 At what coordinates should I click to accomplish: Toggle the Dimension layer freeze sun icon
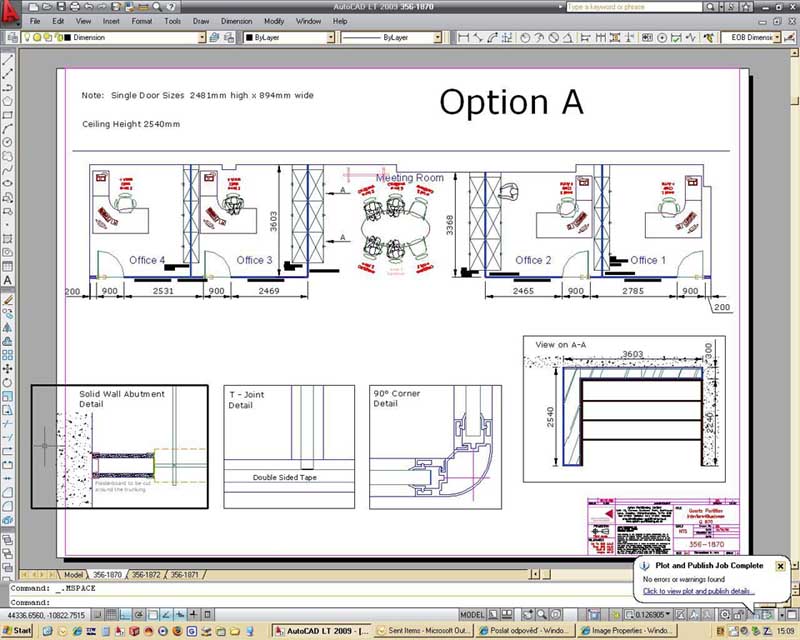coord(37,38)
